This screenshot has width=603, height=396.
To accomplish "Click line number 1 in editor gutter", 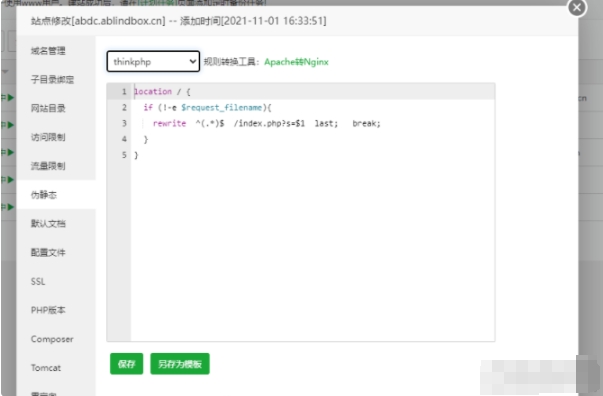I will coord(124,92).
